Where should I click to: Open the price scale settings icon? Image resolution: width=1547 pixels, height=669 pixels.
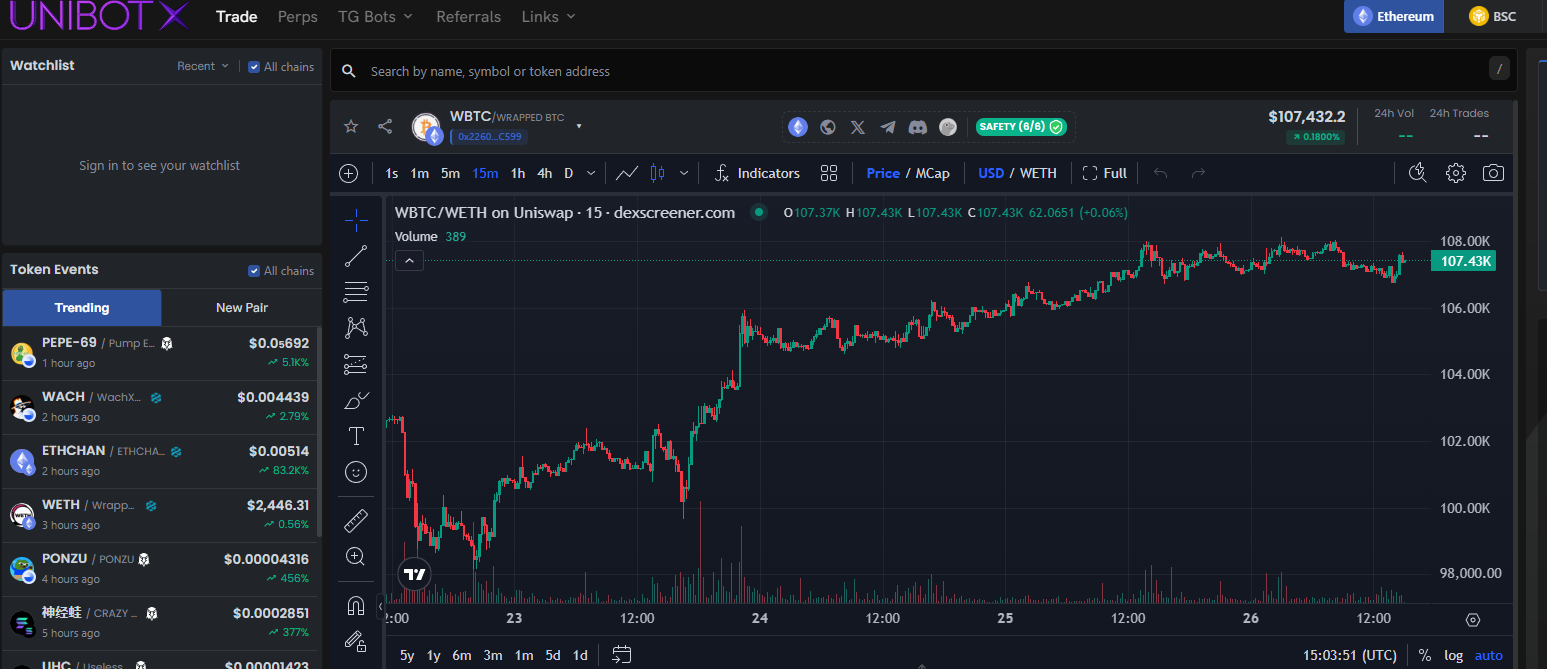coord(1472,620)
